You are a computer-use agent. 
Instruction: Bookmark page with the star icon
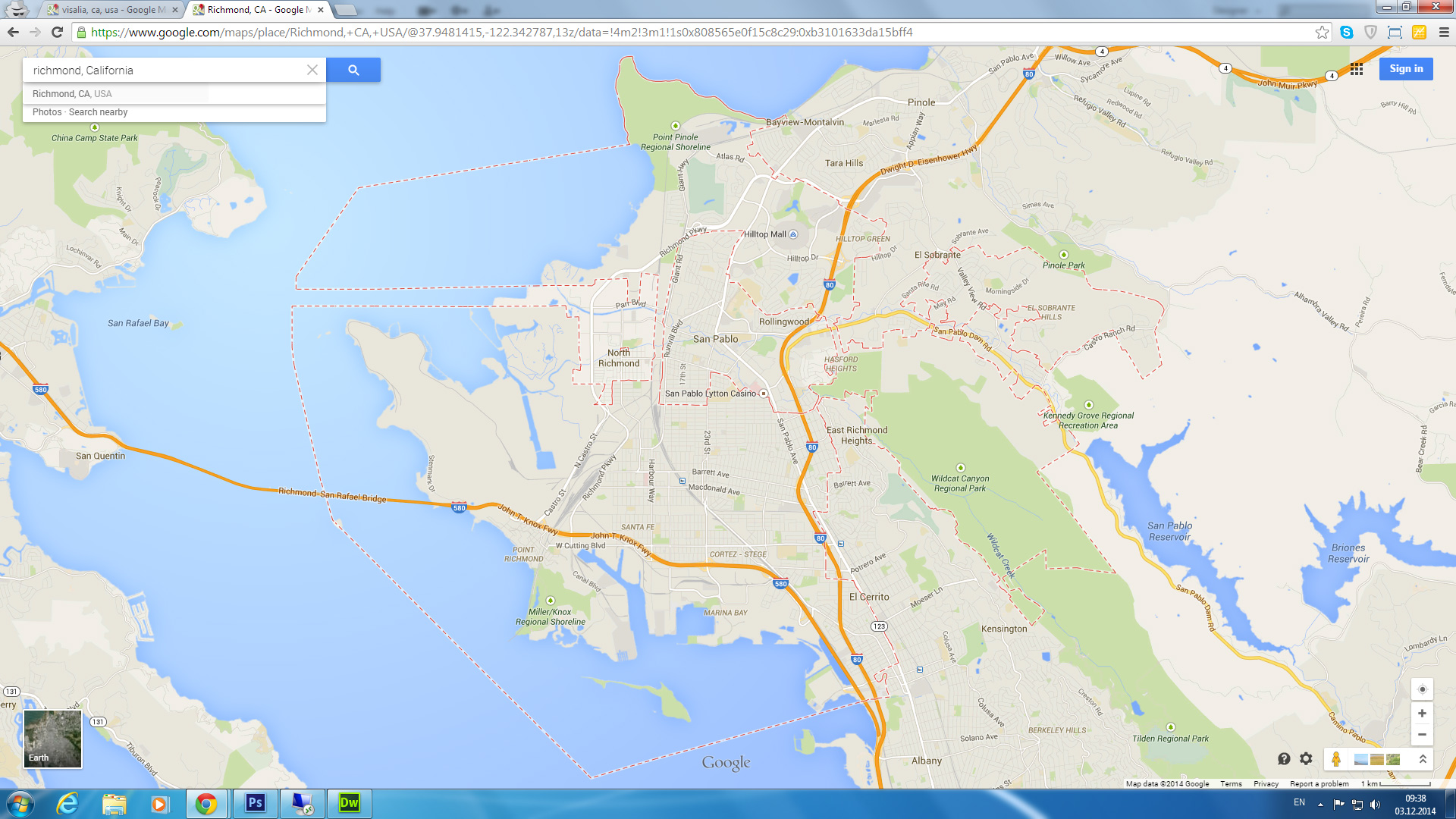tap(1322, 32)
